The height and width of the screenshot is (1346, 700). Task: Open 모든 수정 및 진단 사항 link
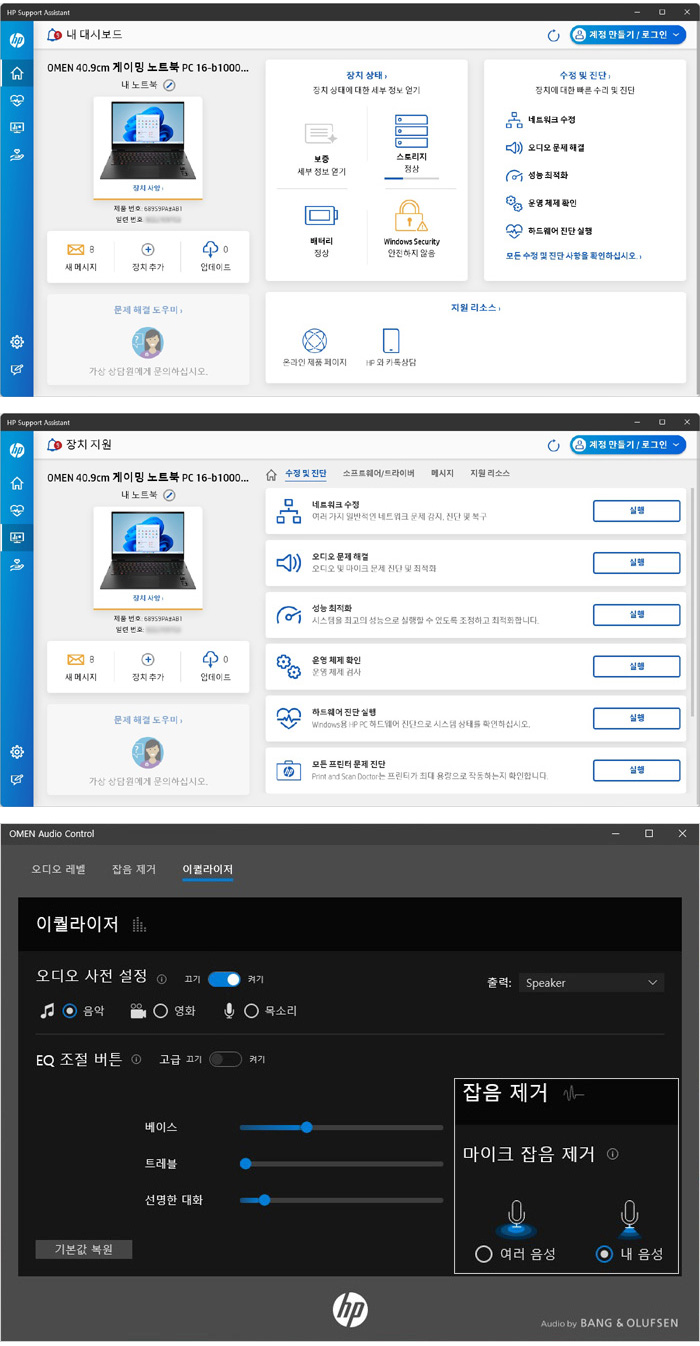[x=574, y=256]
